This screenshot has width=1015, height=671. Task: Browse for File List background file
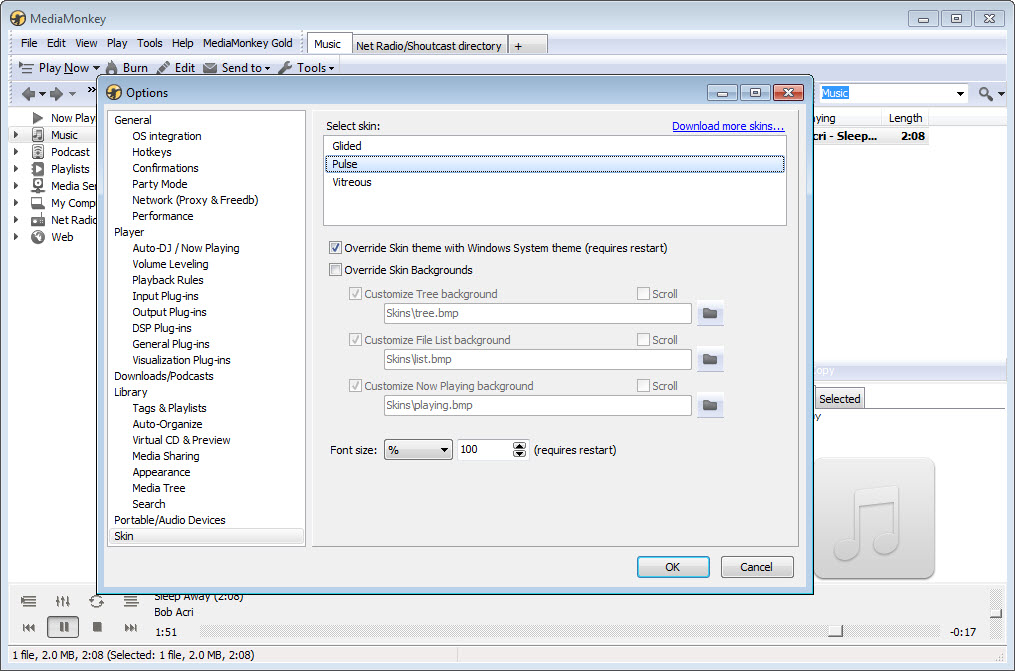tap(710, 359)
